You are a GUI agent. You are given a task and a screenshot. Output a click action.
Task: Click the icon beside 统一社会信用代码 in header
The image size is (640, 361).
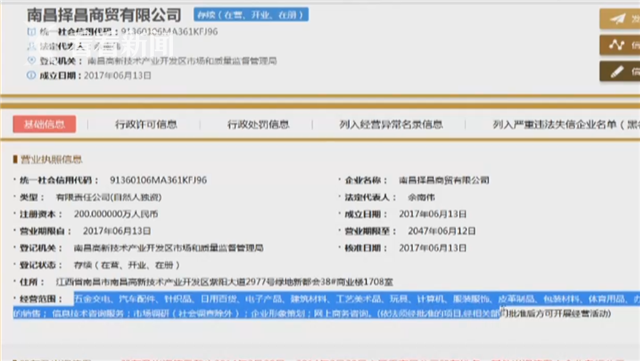(31, 31)
